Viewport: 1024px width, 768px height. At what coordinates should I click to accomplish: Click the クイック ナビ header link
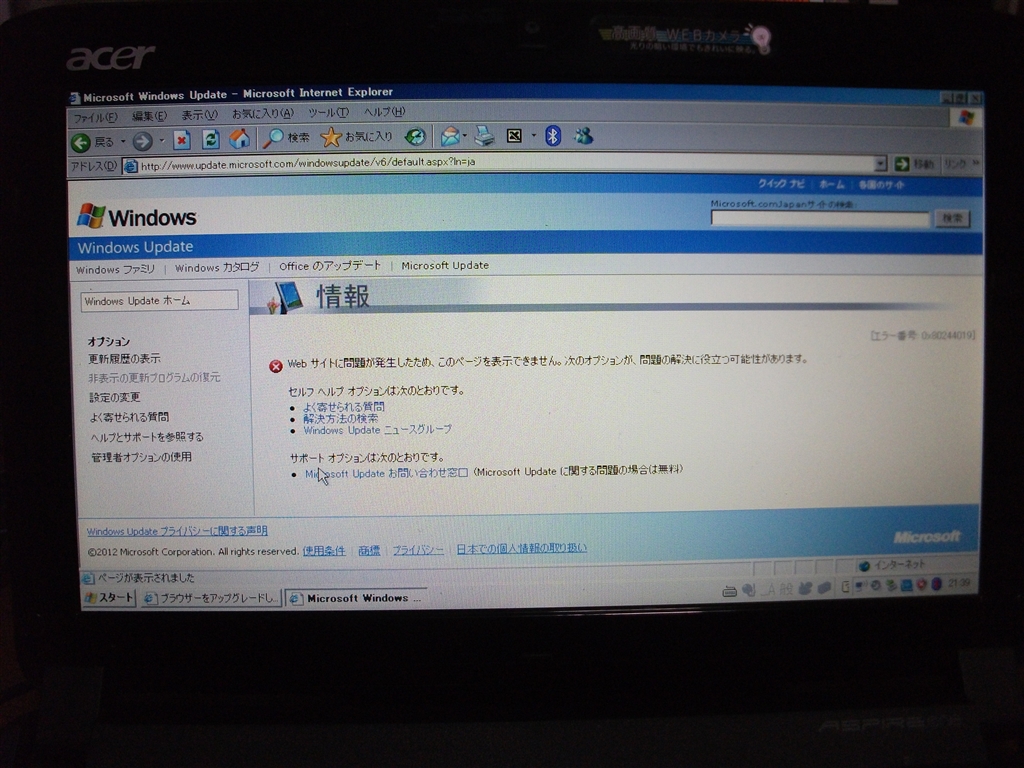point(781,184)
